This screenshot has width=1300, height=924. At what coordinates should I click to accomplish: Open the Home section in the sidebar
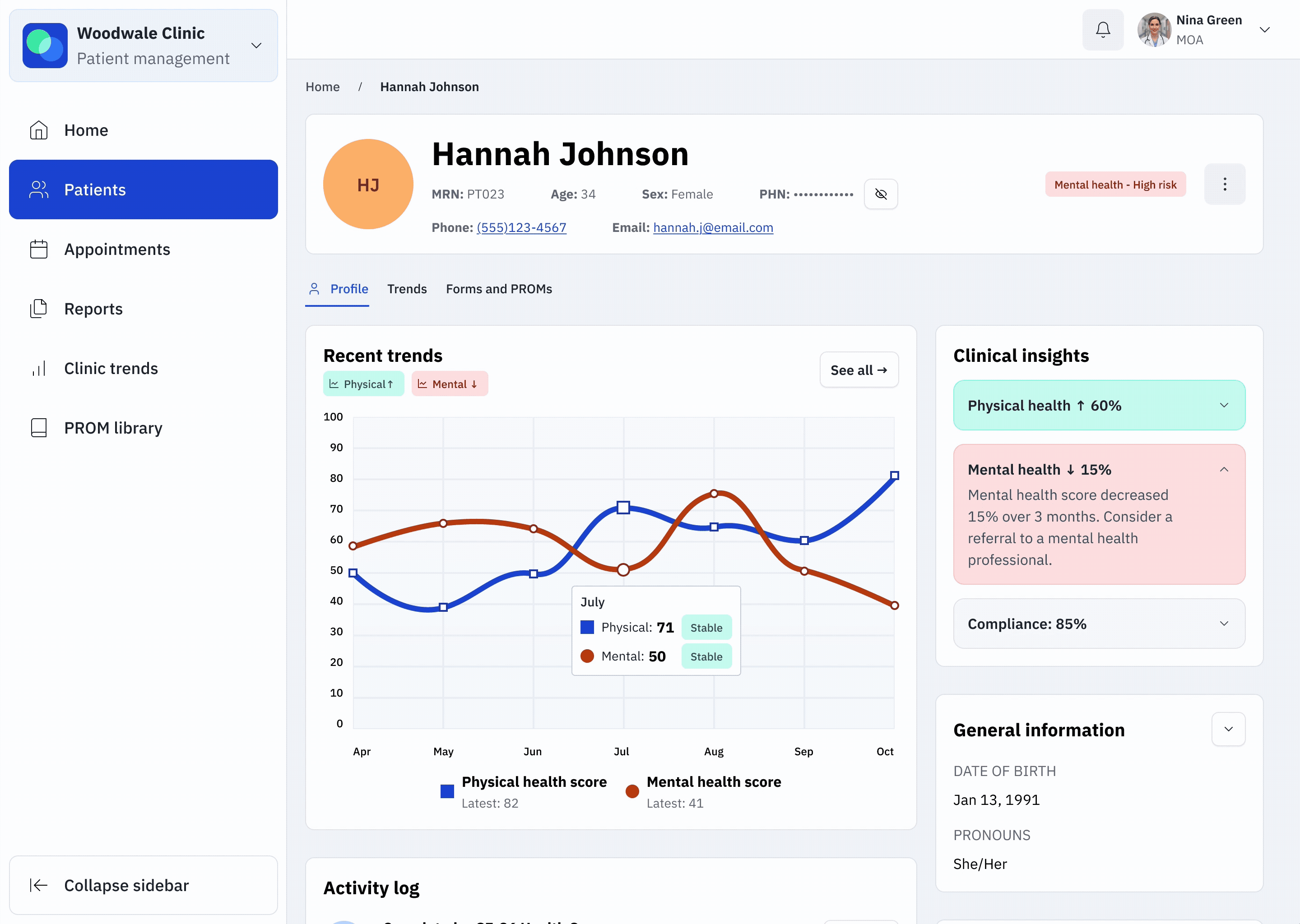coord(86,130)
